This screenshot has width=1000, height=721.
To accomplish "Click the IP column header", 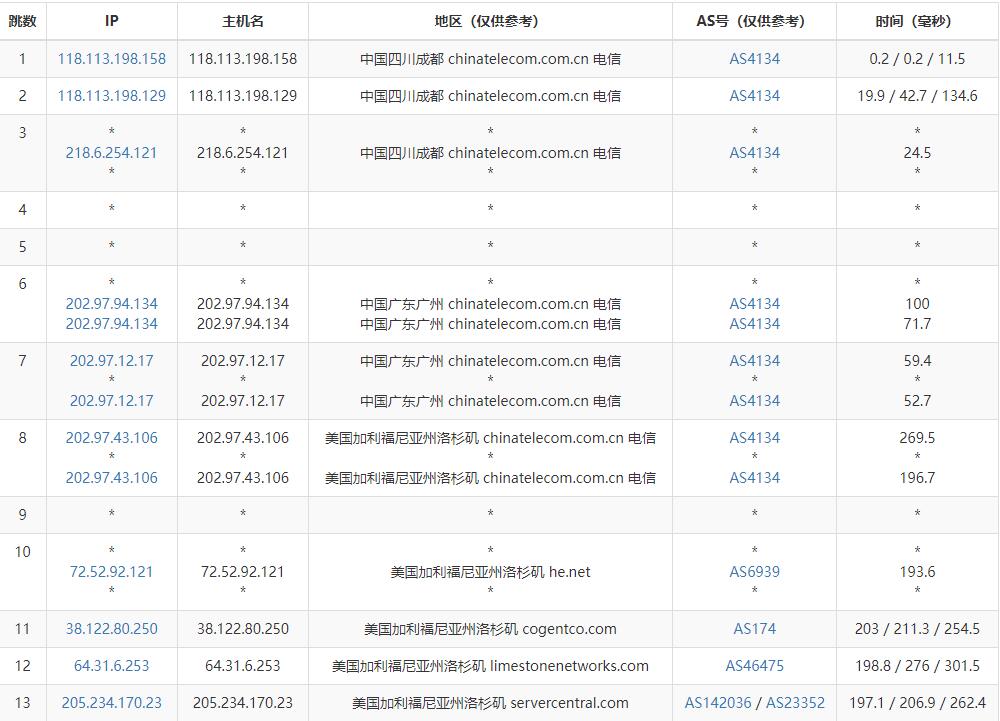I will [112, 21].
